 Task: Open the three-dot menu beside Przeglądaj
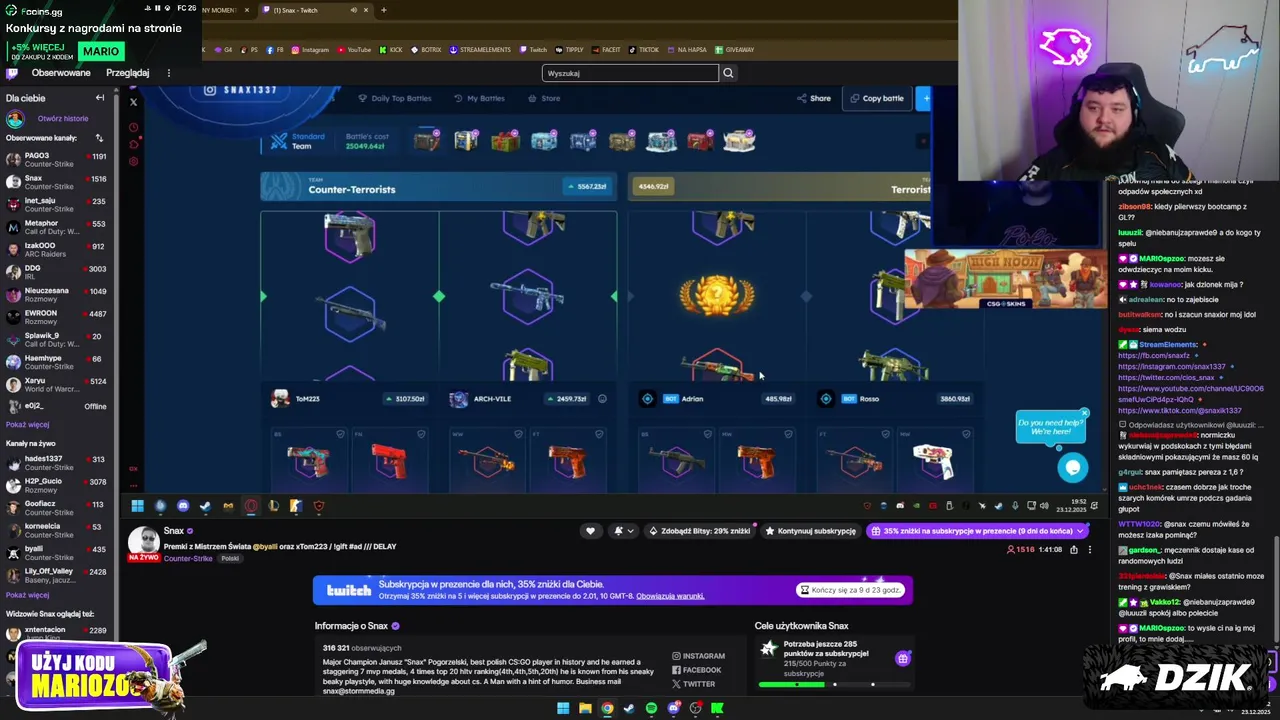point(168,73)
